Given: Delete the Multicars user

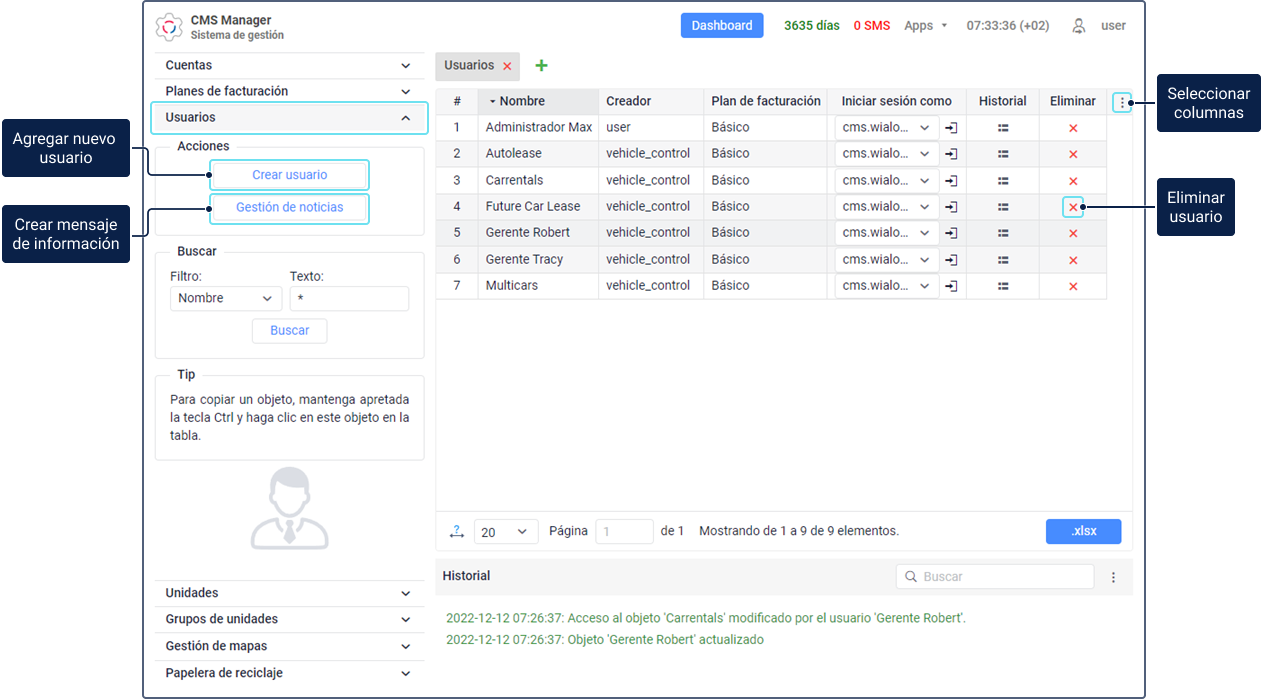Looking at the screenshot, I should (1073, 286).
